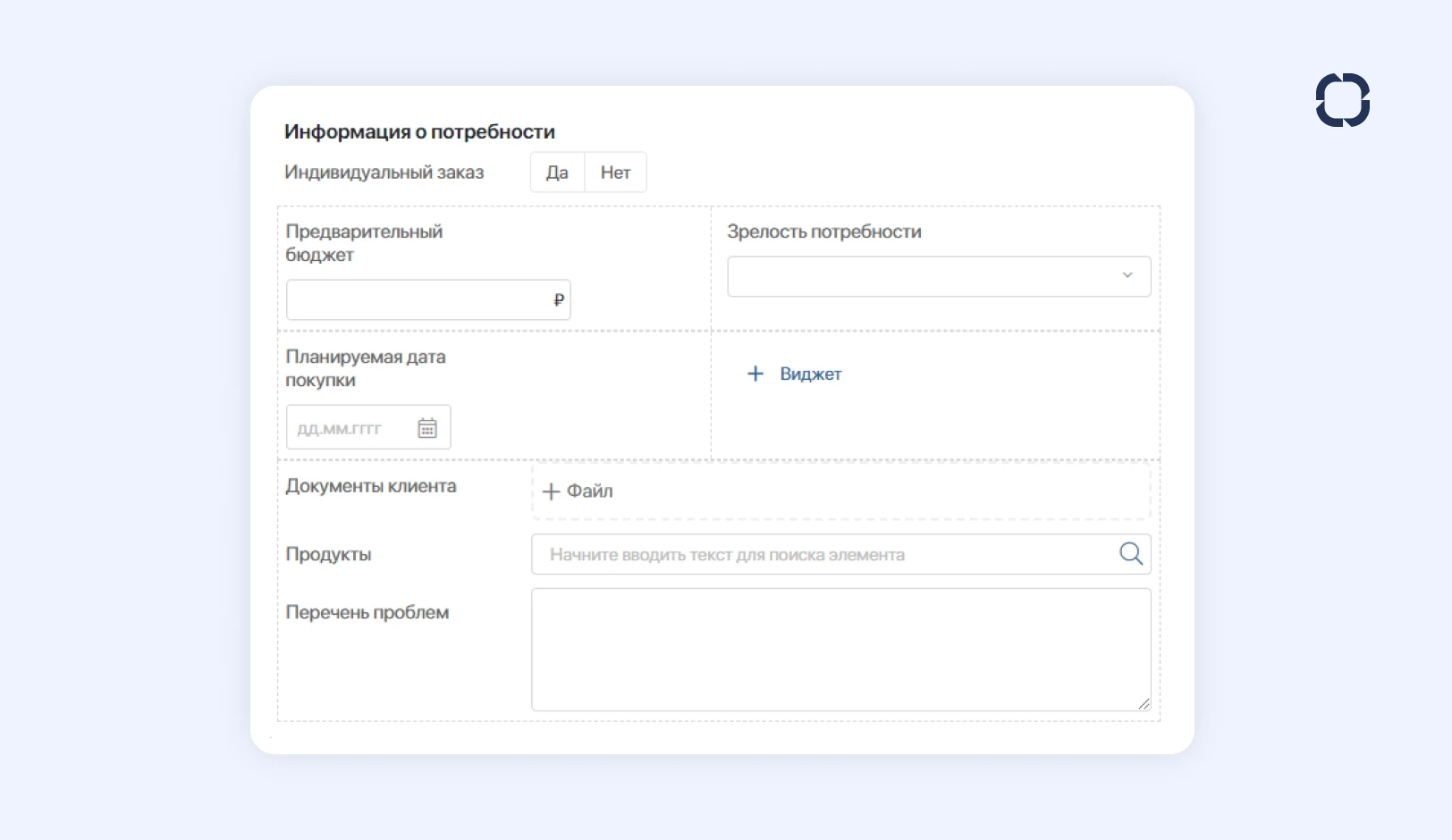Click the "Документы клиента" label
Image resolution: width=1452 pixels, height=840 pixels.
(371, 486)
